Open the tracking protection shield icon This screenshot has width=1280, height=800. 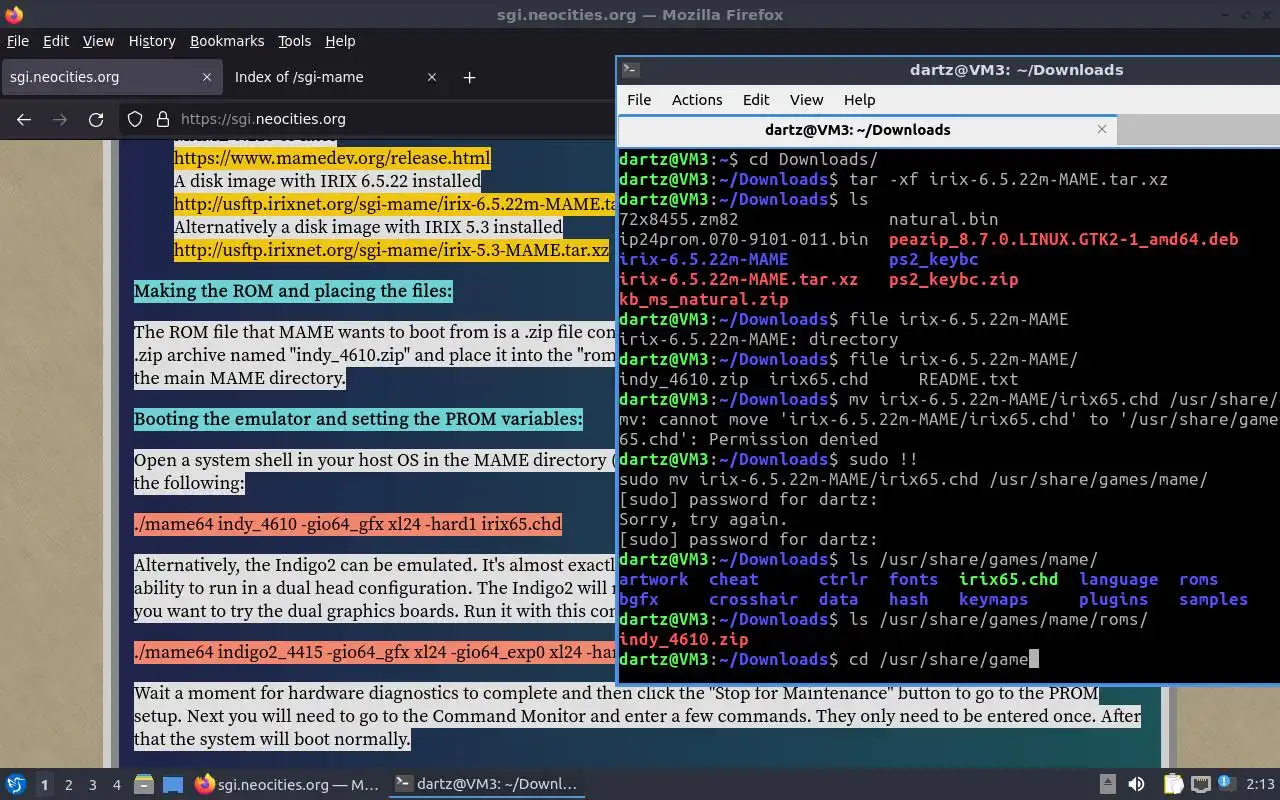point(135,119)
